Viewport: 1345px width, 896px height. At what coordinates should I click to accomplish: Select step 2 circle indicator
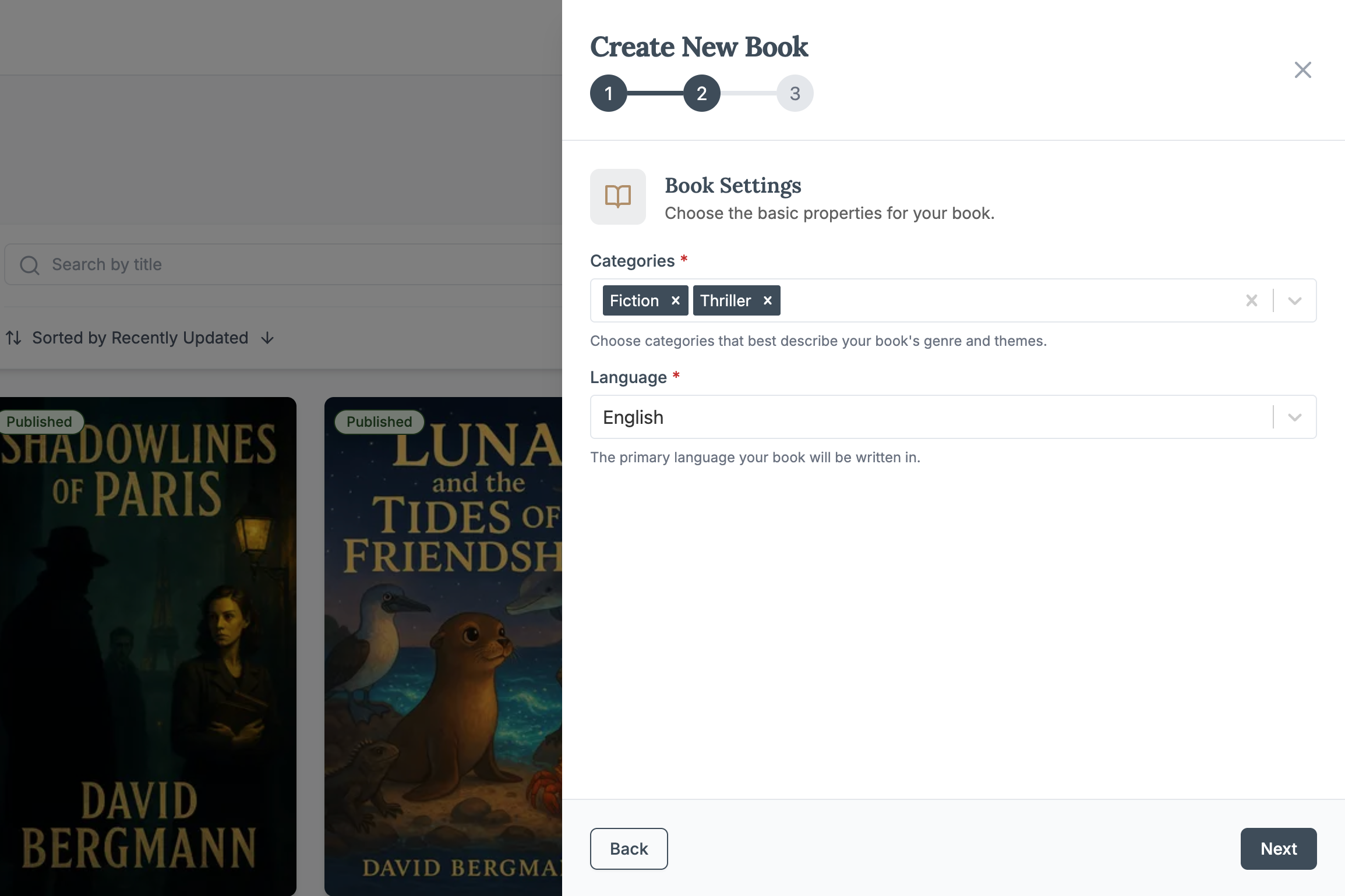tap(701, 93)
